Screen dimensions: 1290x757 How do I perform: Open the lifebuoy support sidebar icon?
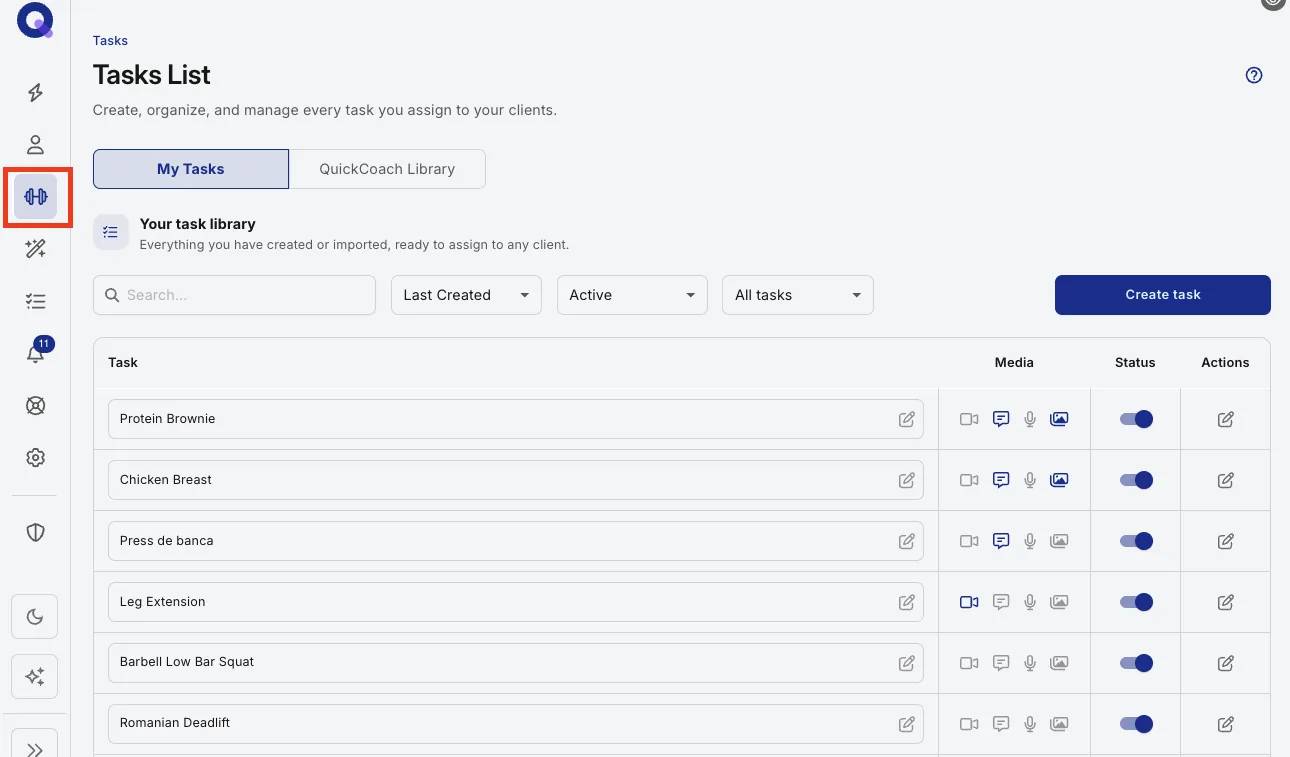tap(35, 406)
